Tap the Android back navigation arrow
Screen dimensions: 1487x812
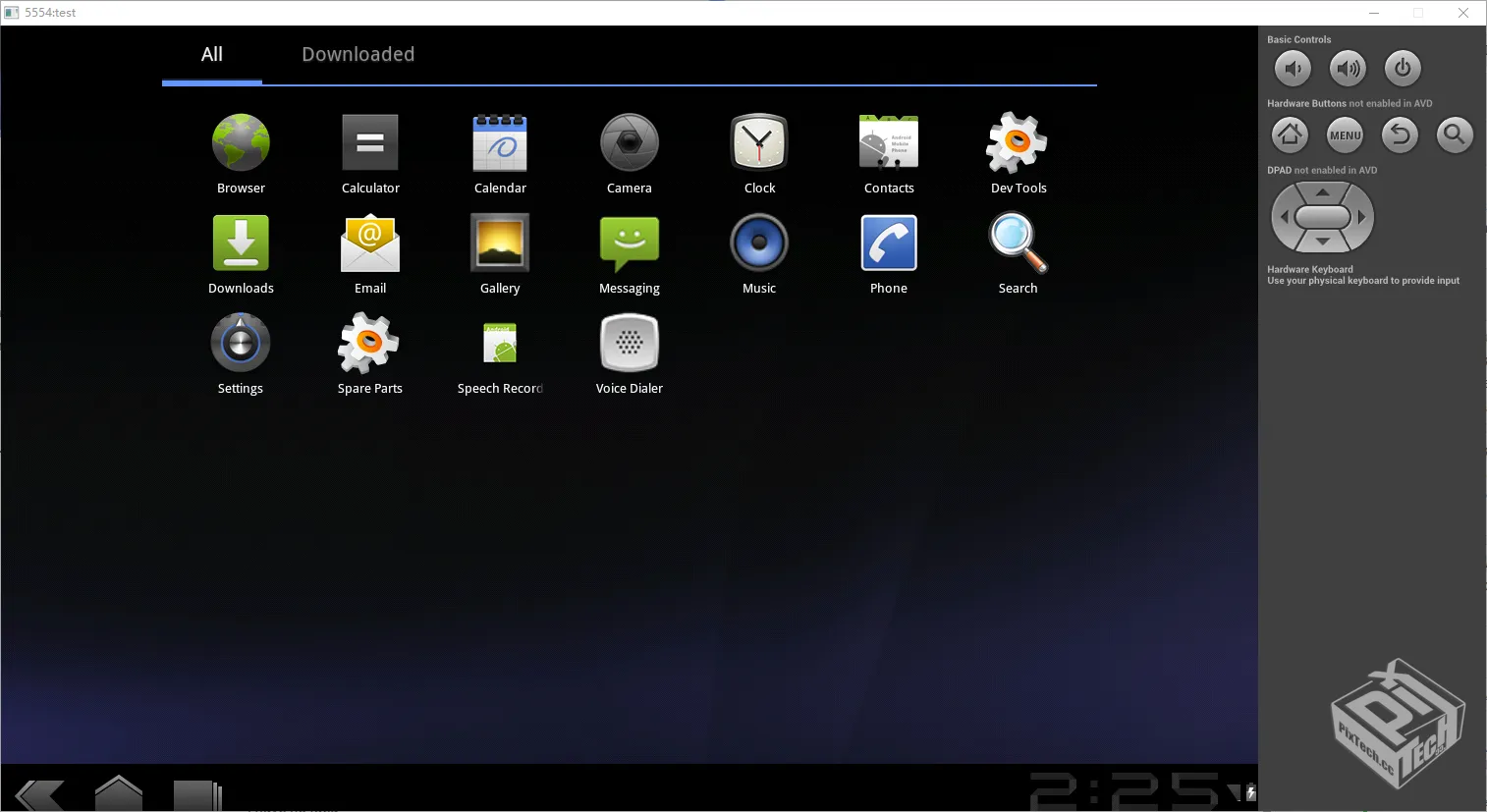40,793
